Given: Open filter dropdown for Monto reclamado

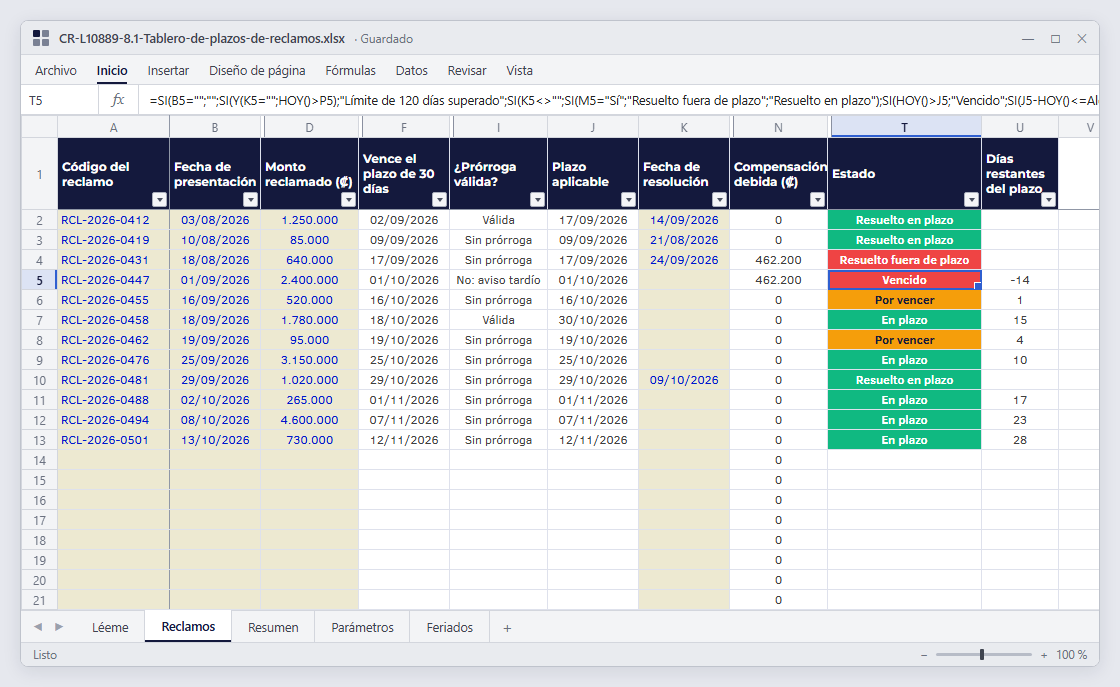Looking at the screenshot, I should pyautogui.click(x=348, y=200).
